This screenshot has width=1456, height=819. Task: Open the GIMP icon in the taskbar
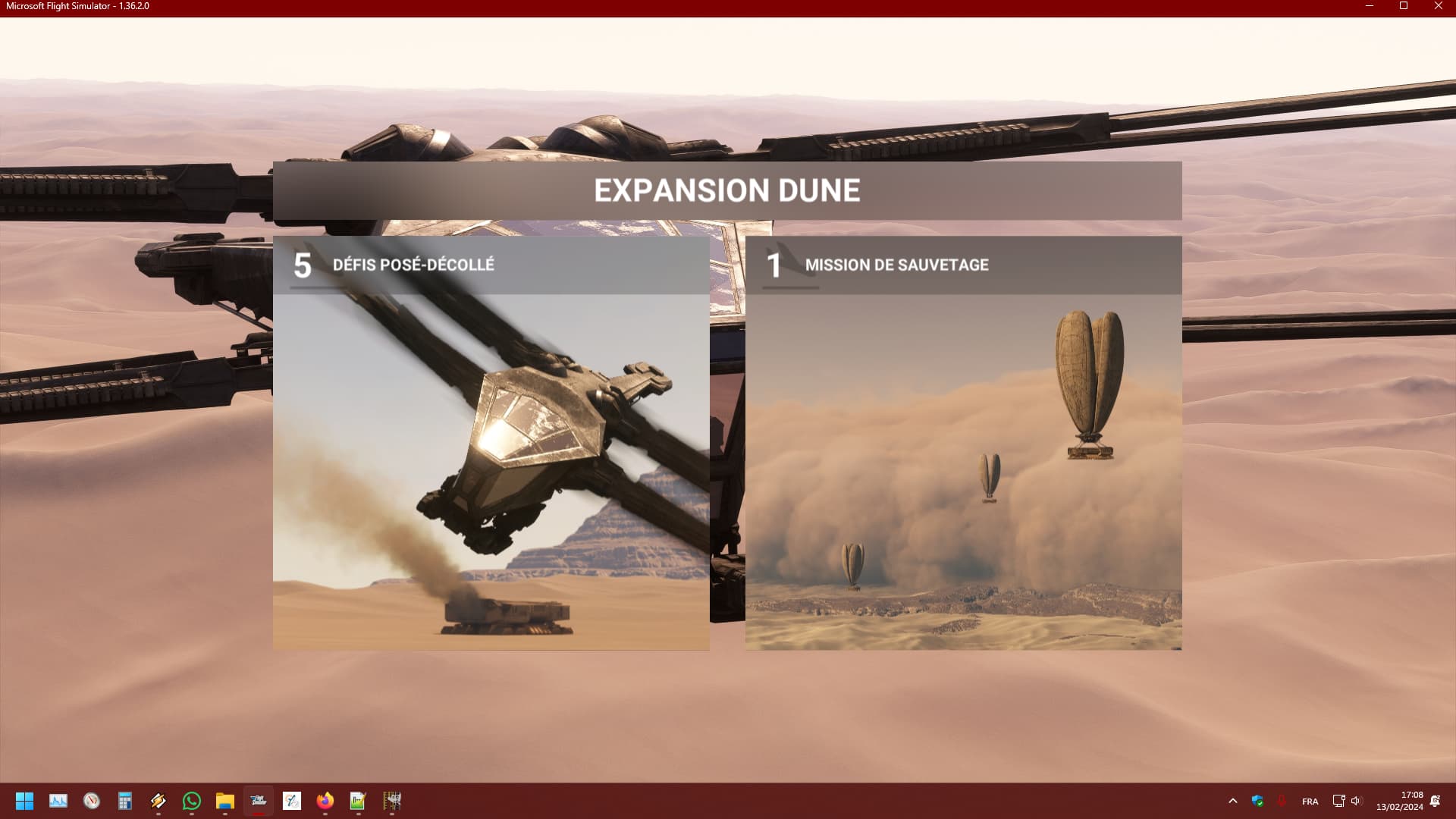(x=392, y=801)
